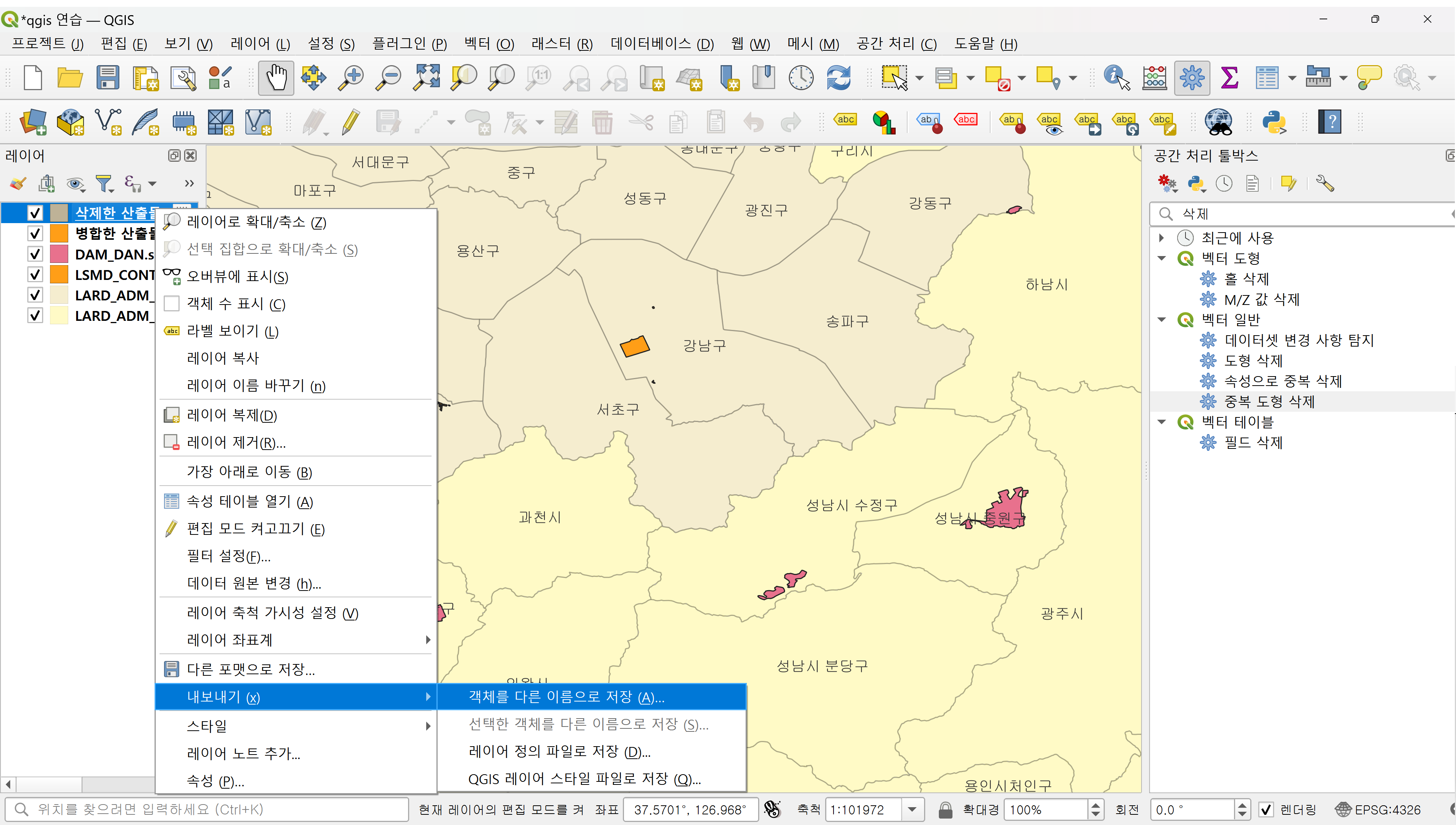
Task: Click the toolbox search field containing 삭제
Action: click(x=1304, y=214)
